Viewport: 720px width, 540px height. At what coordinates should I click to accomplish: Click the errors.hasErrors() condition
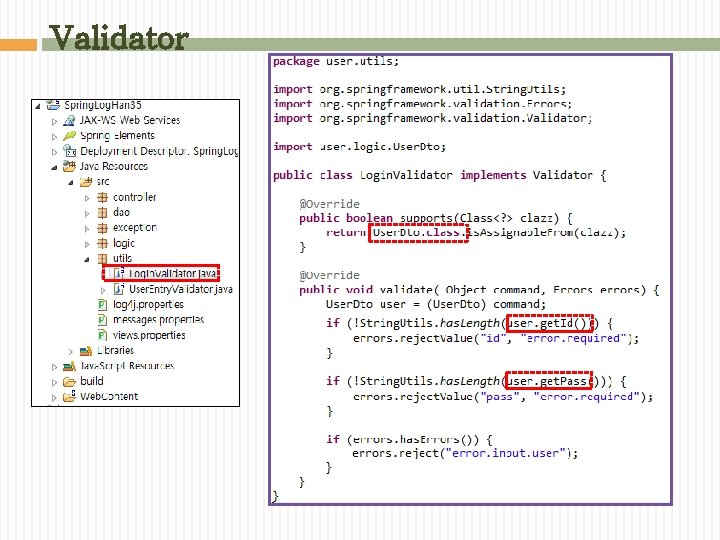[409, 439]
